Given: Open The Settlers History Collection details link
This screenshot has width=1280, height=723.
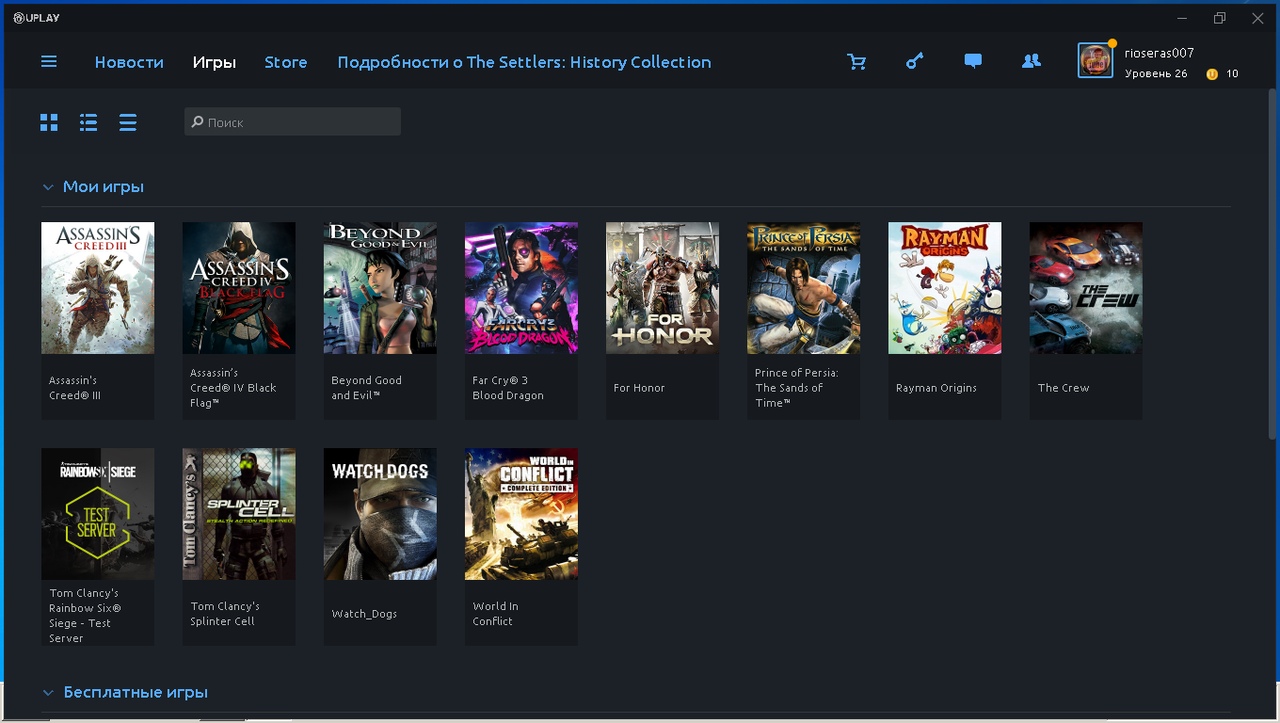Looking at the screenshot, I should pos(524,62).
